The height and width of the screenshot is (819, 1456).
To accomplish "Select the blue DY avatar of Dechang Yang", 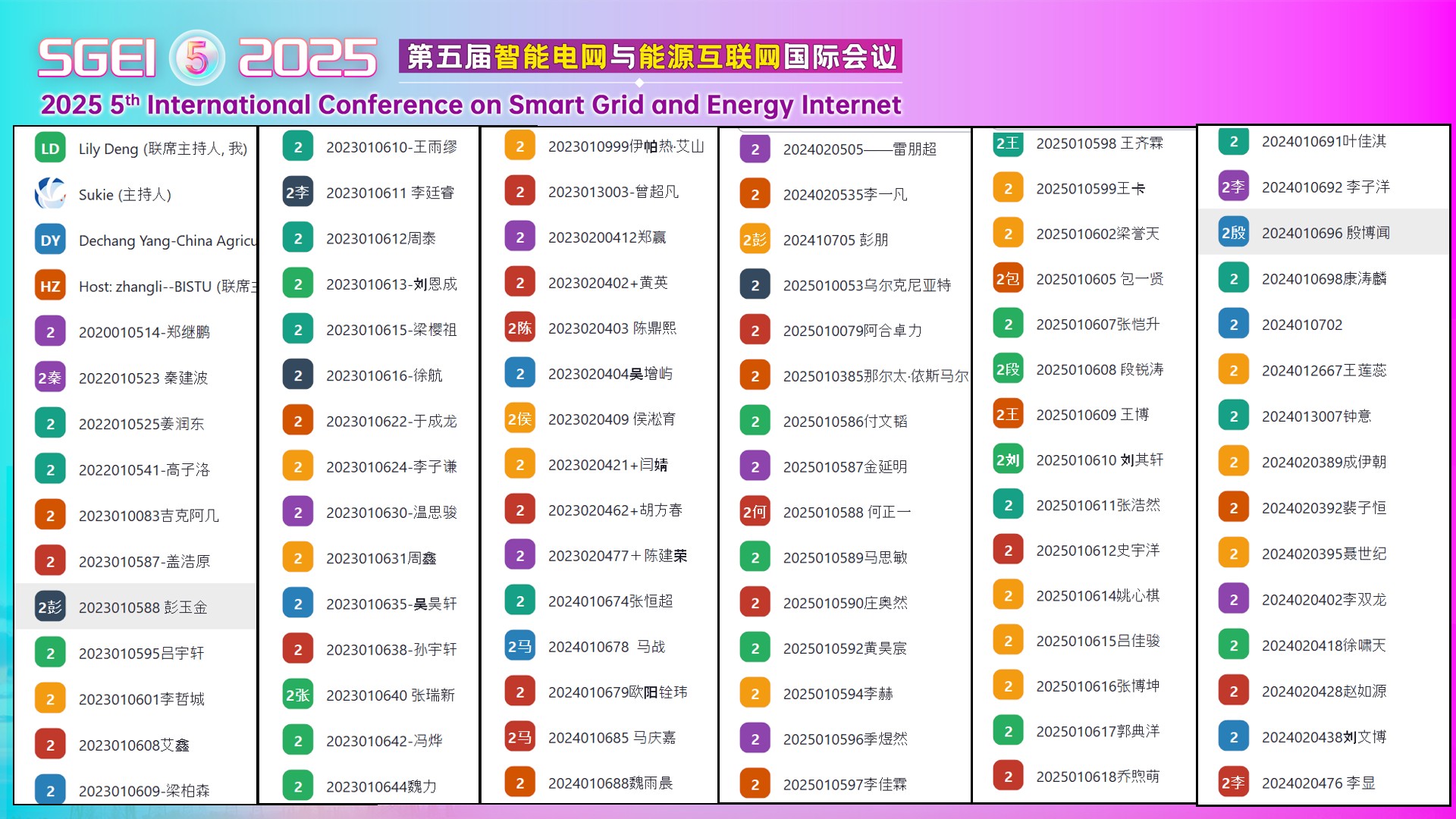I will (50, 240).
